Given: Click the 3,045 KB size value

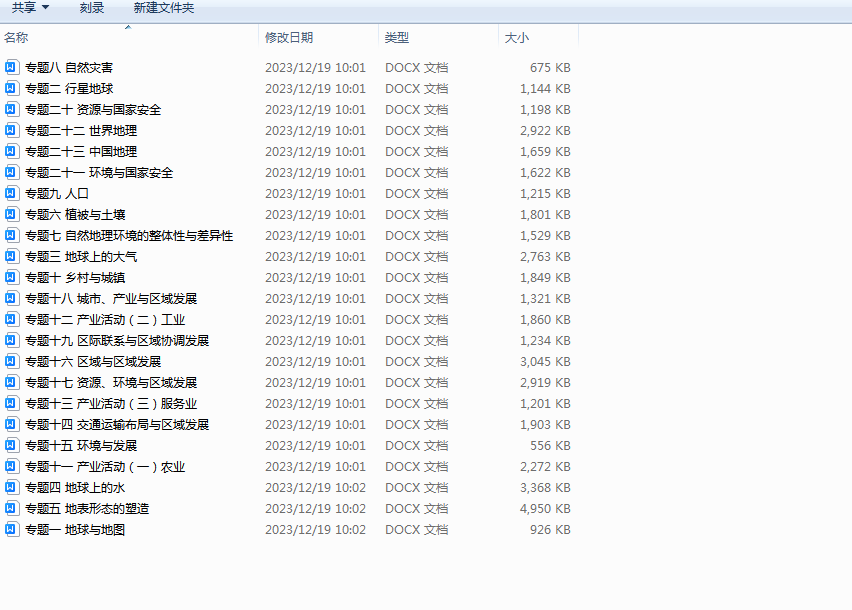Looking at the screenshot, I should click(x=545, y=361).
